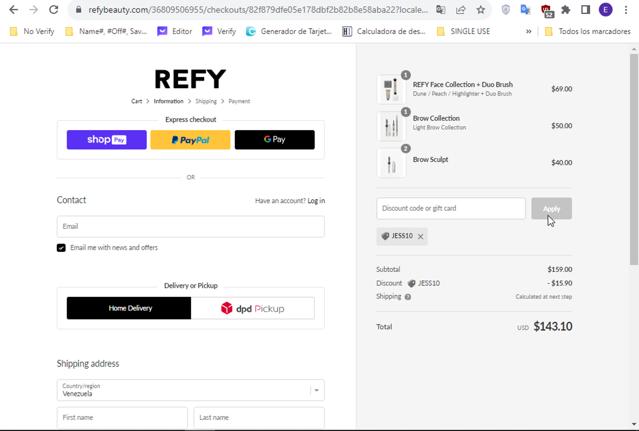
Task: Click the URL in the address bar
Action: tap(258, 10)
